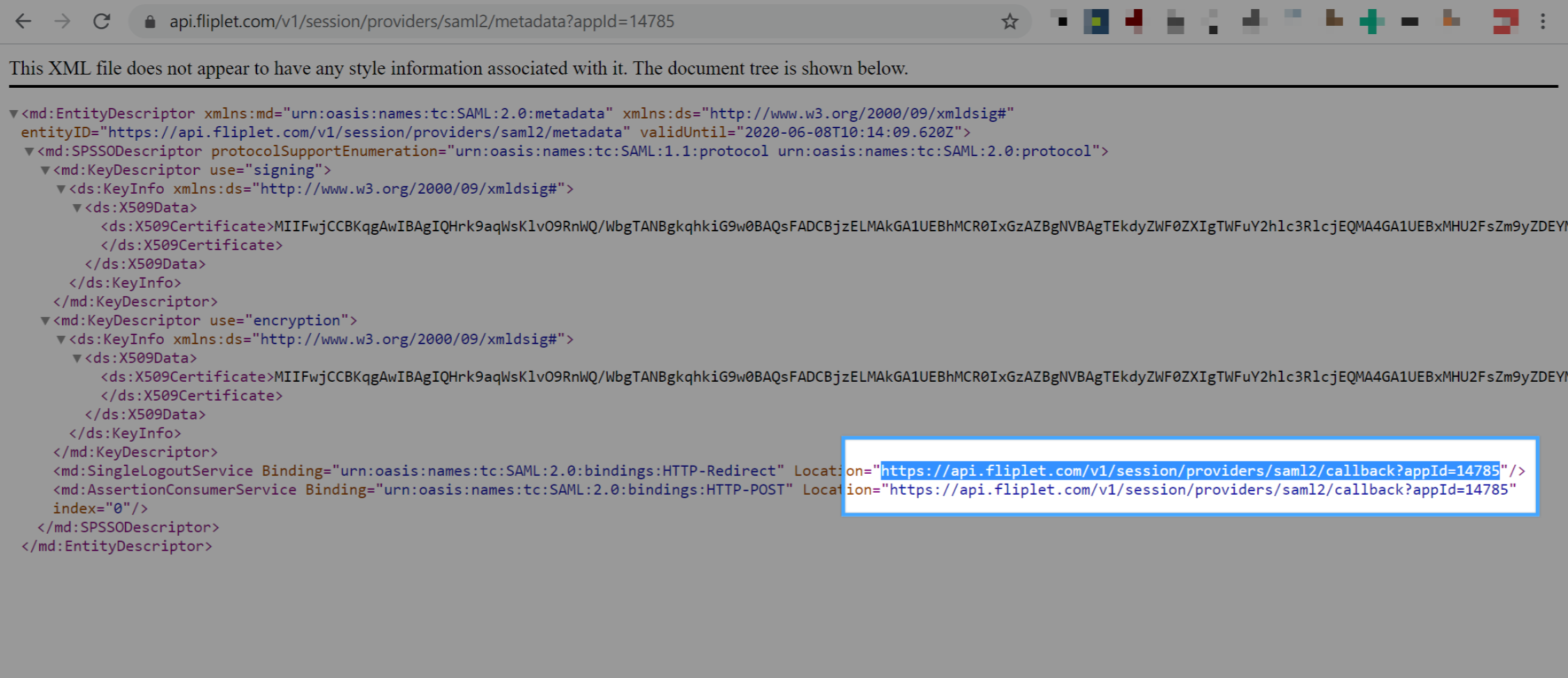
Task: Click the entityID metadata URL value
Action: click(365, 132)
